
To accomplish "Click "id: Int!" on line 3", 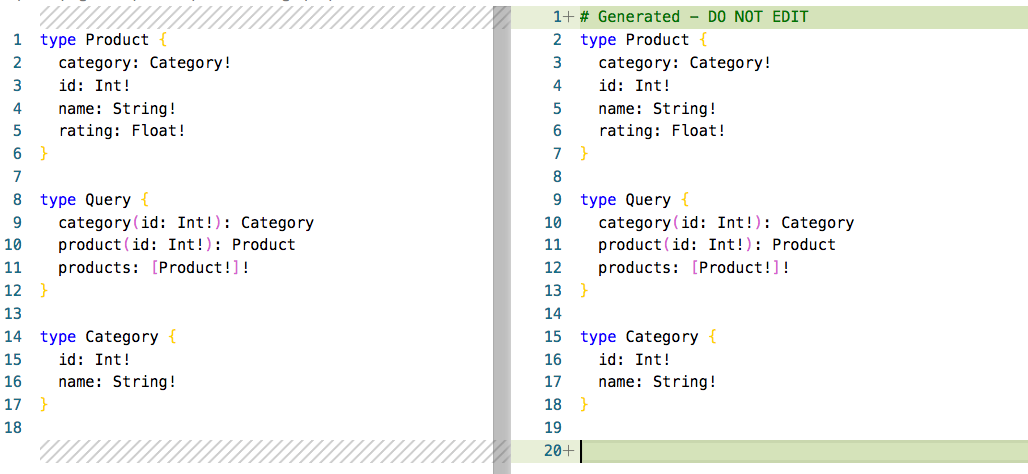I will 94,86.
